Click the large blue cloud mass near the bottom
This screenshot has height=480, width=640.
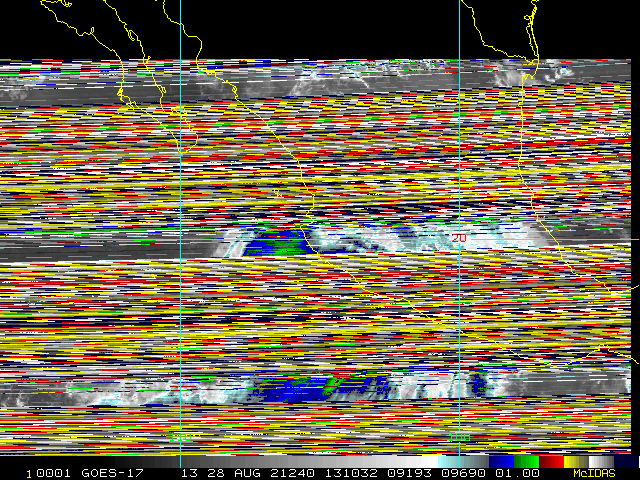tap(300, 390)
